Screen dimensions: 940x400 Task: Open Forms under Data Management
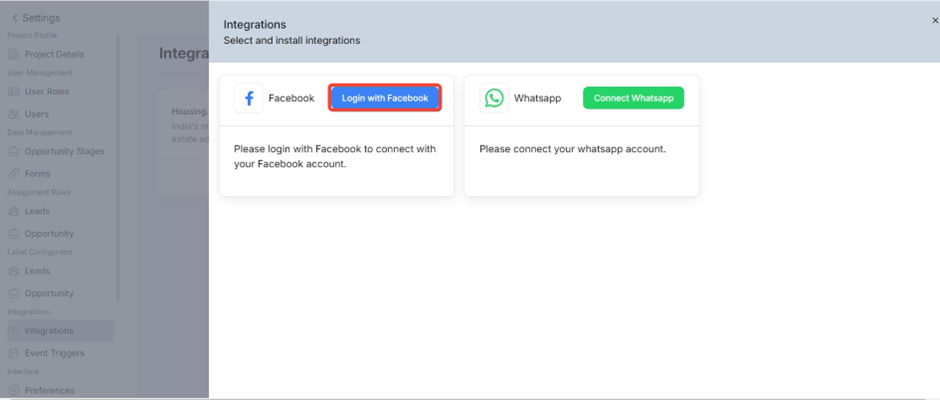(x=37, y=173)
